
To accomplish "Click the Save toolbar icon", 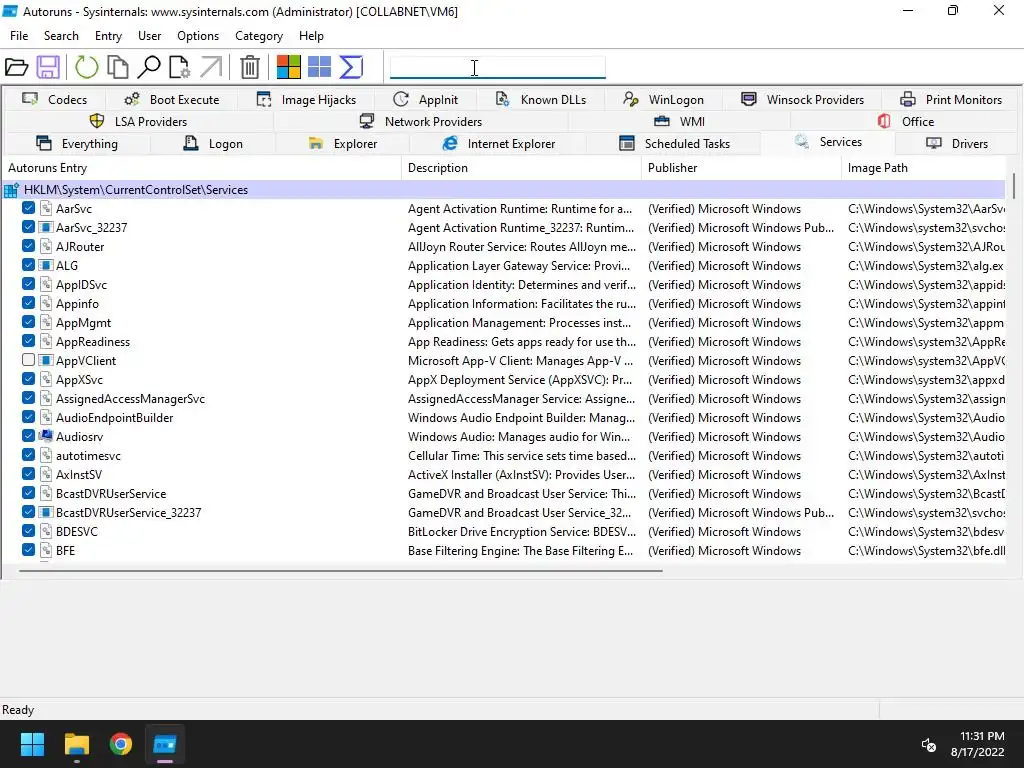I will [x=48, y=67].
